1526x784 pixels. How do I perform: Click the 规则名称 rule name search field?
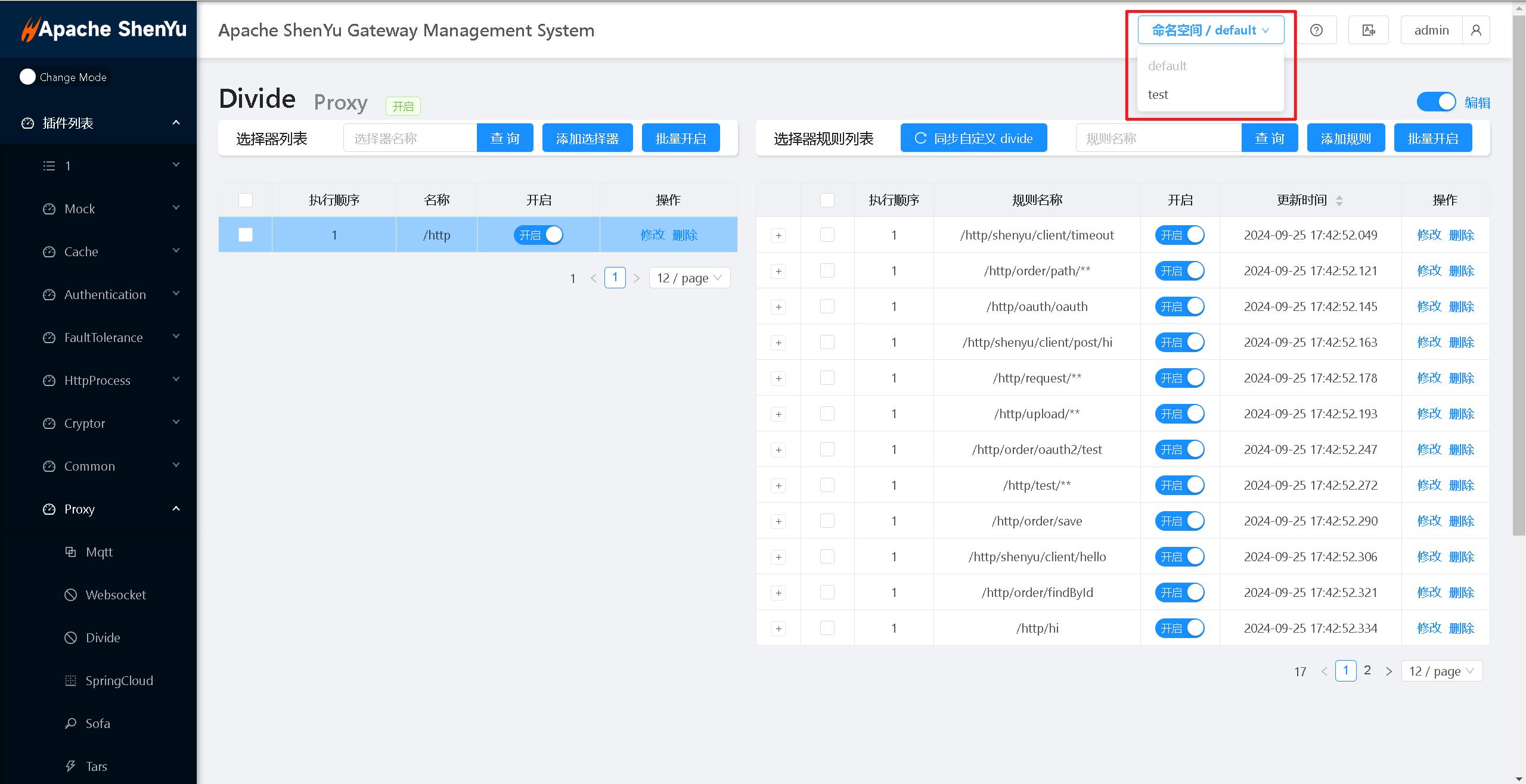pos(1158,138)
